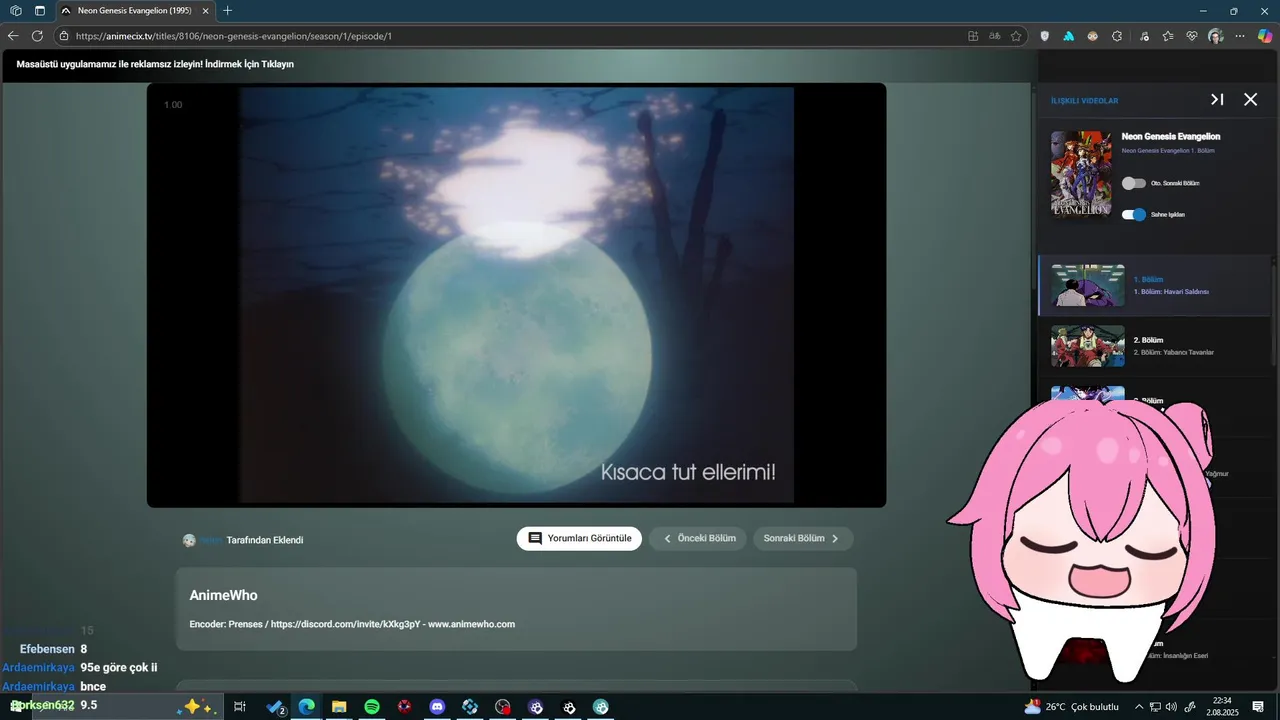The width and height of the screenshot is (1280, 720).
Task: Open the uploader avatar beside Tarafından Eklendi
Action: point(189,540)
